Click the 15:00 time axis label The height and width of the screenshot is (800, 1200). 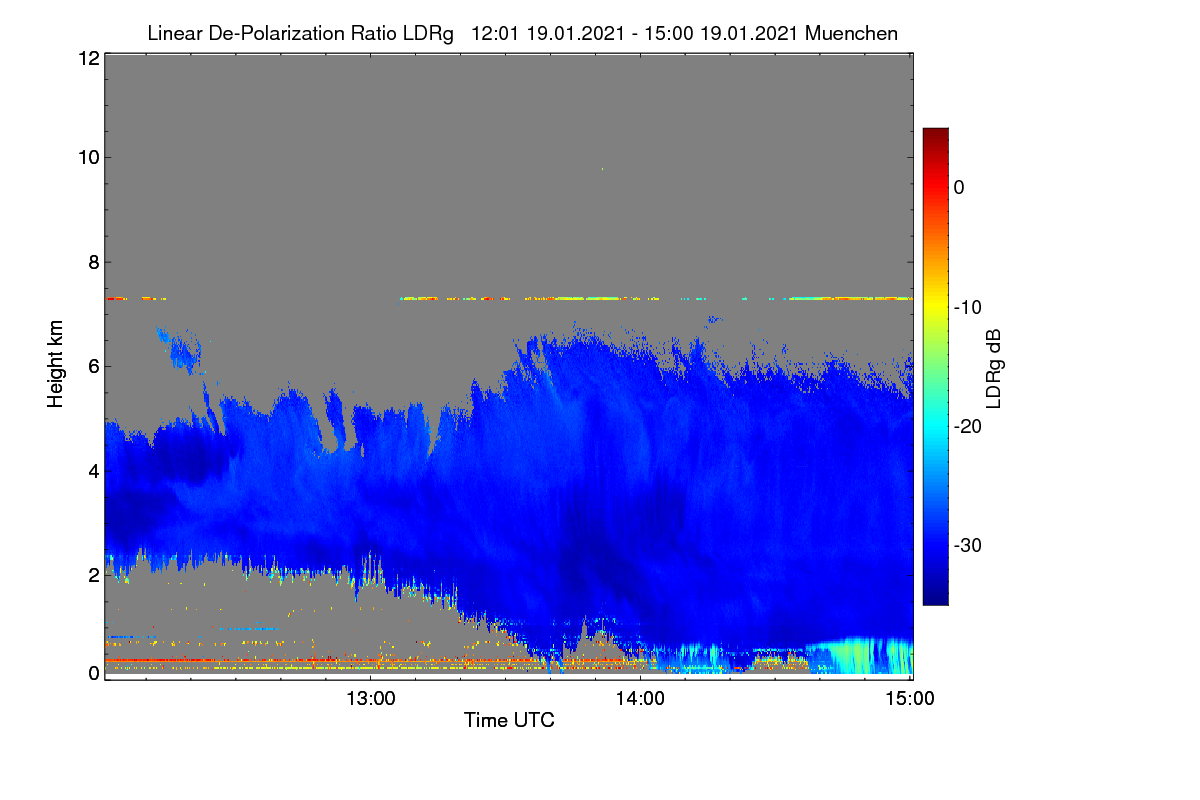911,699
